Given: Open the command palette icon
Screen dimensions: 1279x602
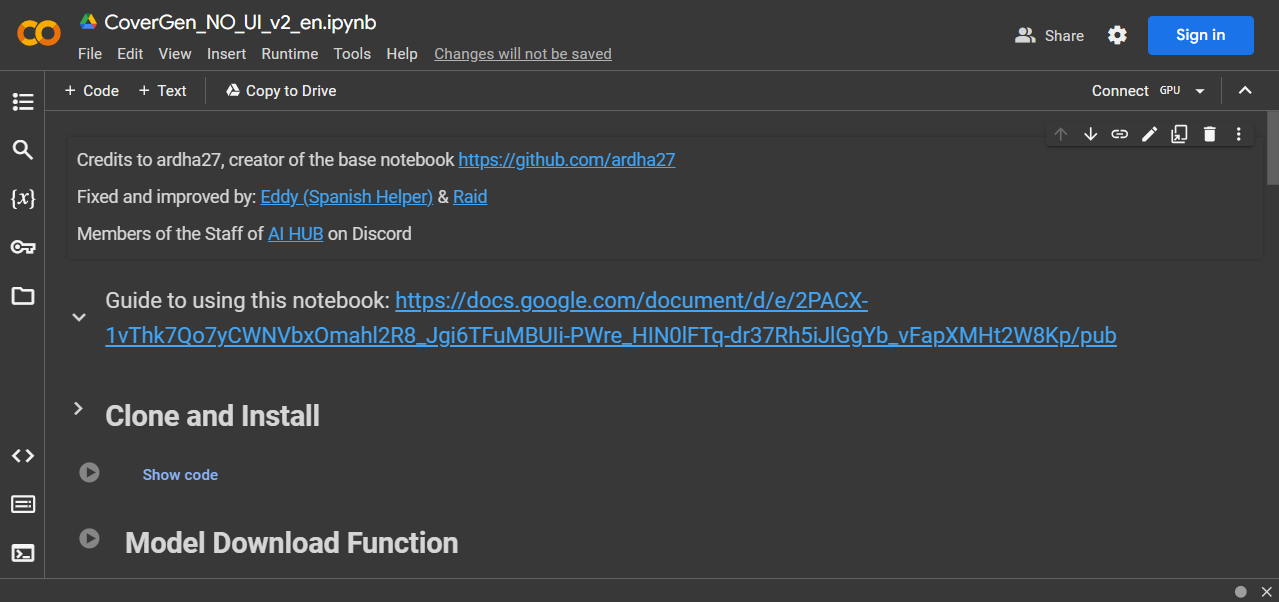Looking at the screenshot, I should click(22, 504).
